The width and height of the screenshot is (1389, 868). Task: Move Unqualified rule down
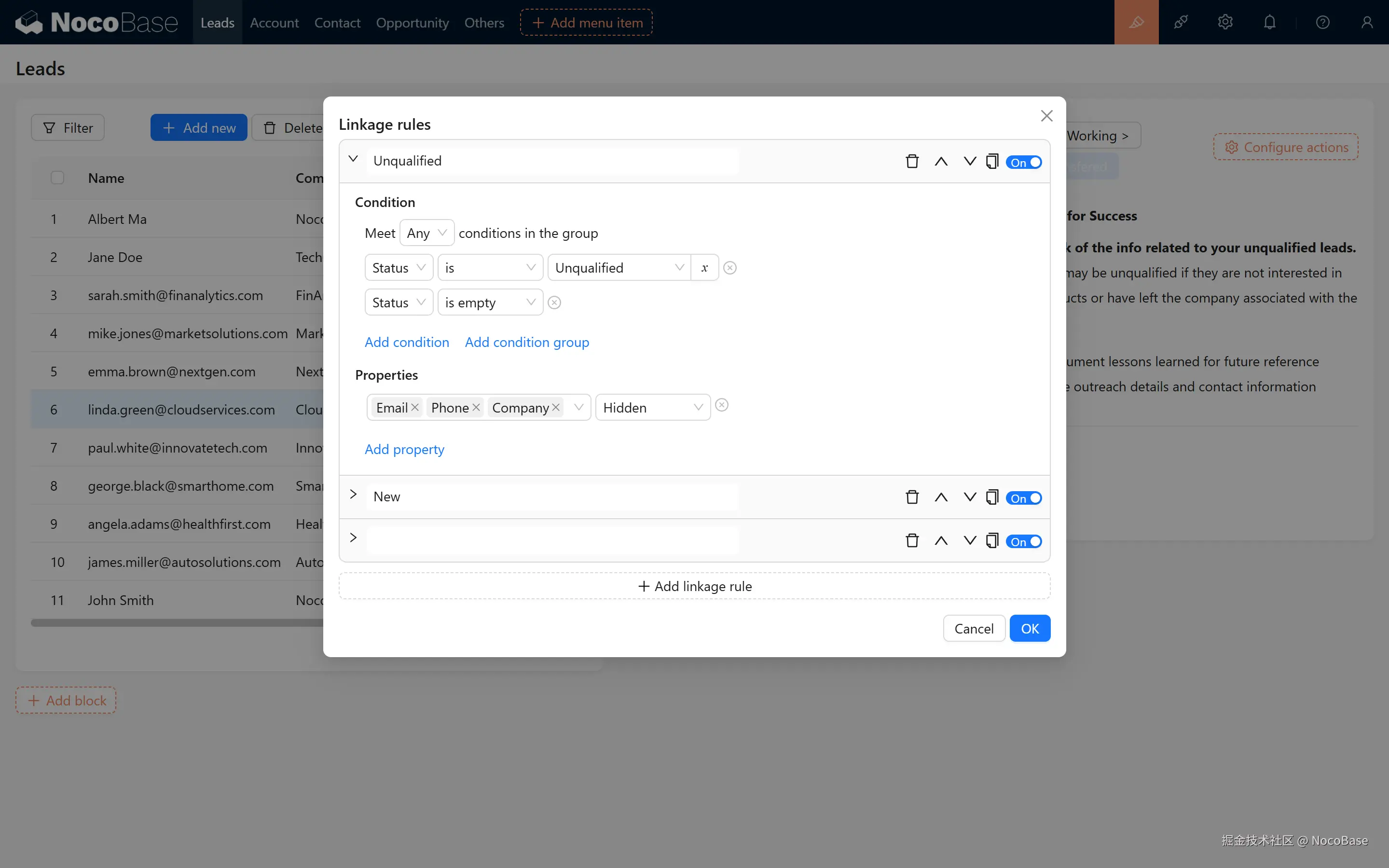tap(969, 161)
